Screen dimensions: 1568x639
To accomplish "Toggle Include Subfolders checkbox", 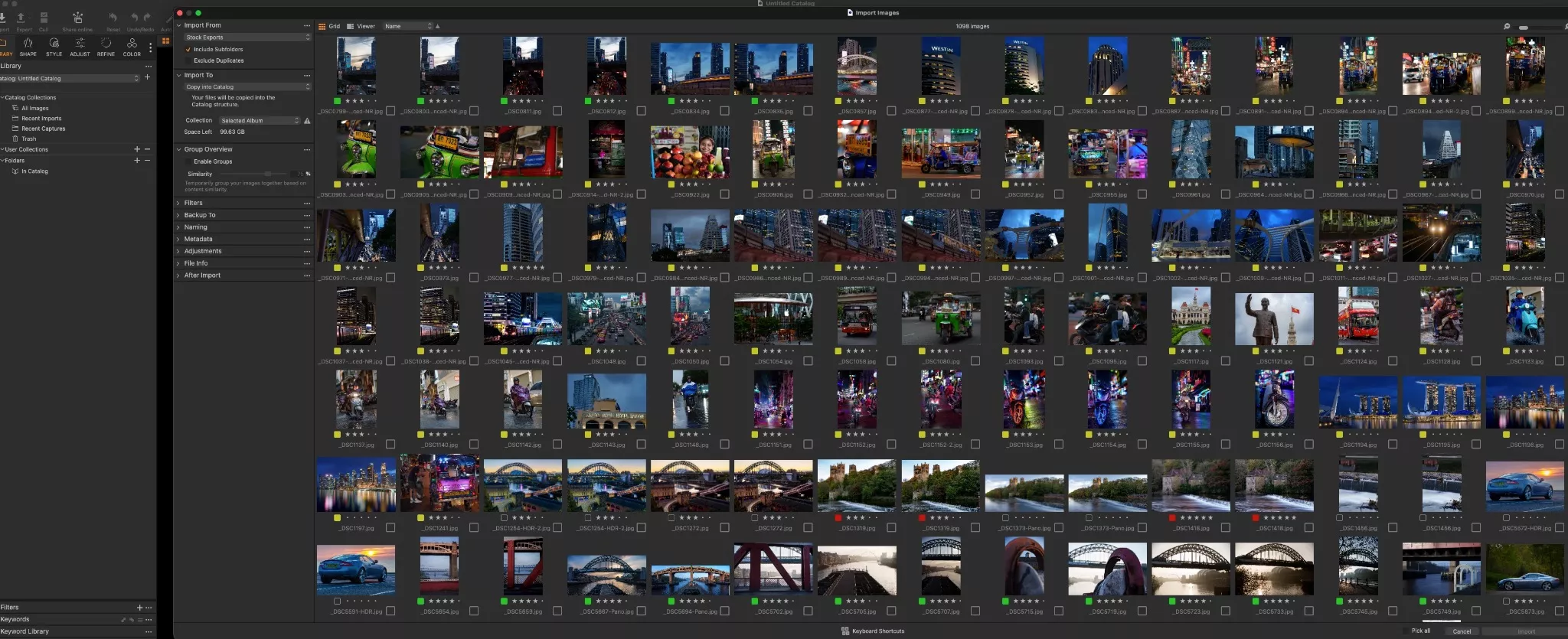I will click(x=188, y=49).
